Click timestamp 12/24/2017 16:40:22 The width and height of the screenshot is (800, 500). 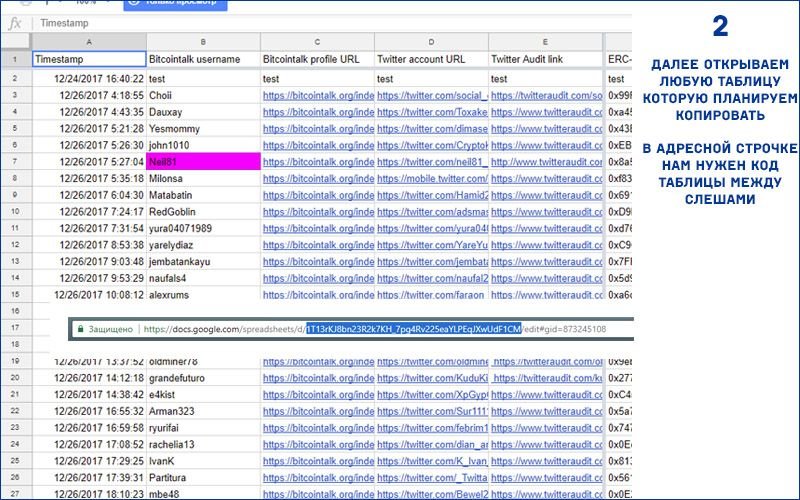[x=99, y=79]
